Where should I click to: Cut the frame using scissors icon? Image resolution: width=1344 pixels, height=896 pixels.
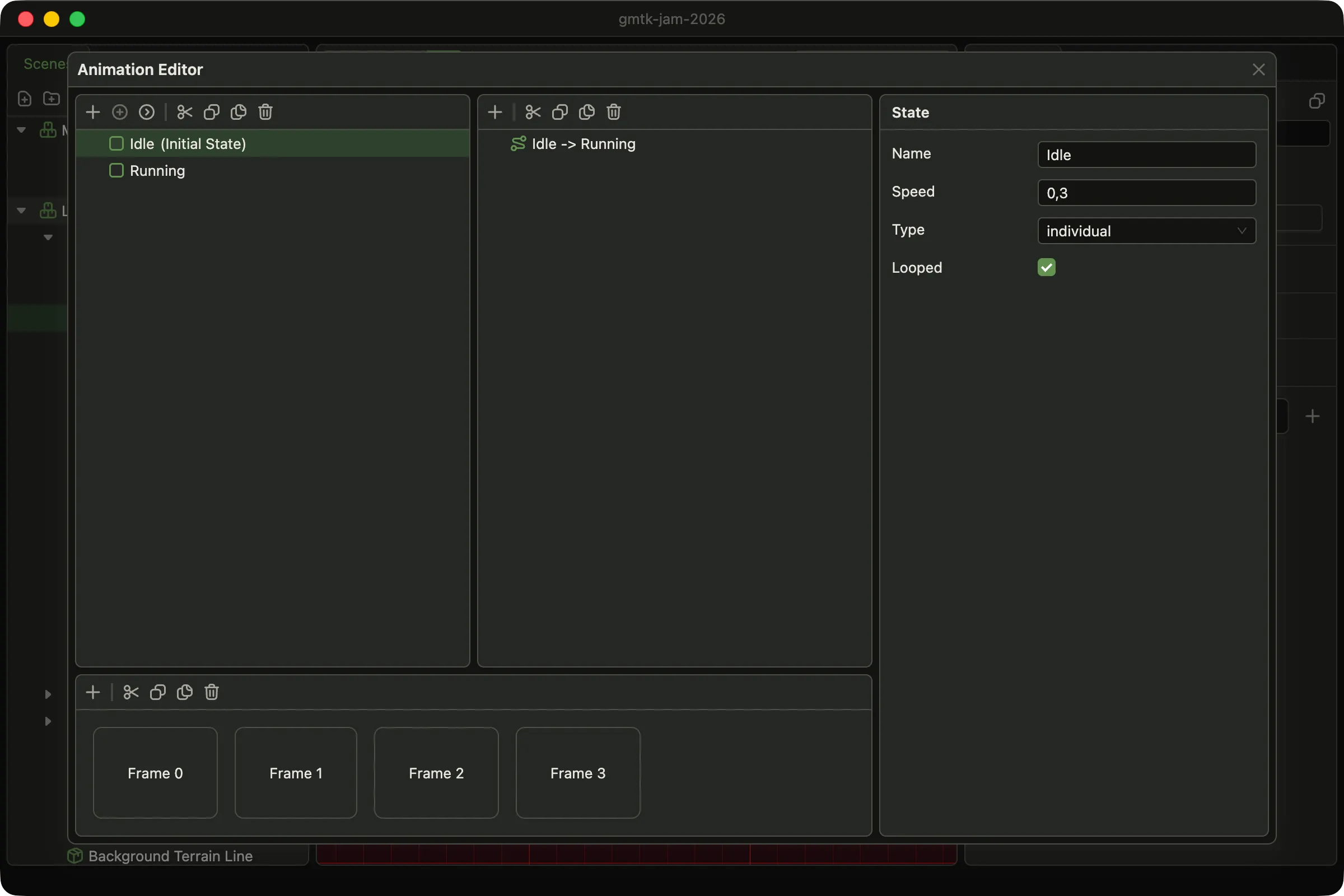[131, 693]
